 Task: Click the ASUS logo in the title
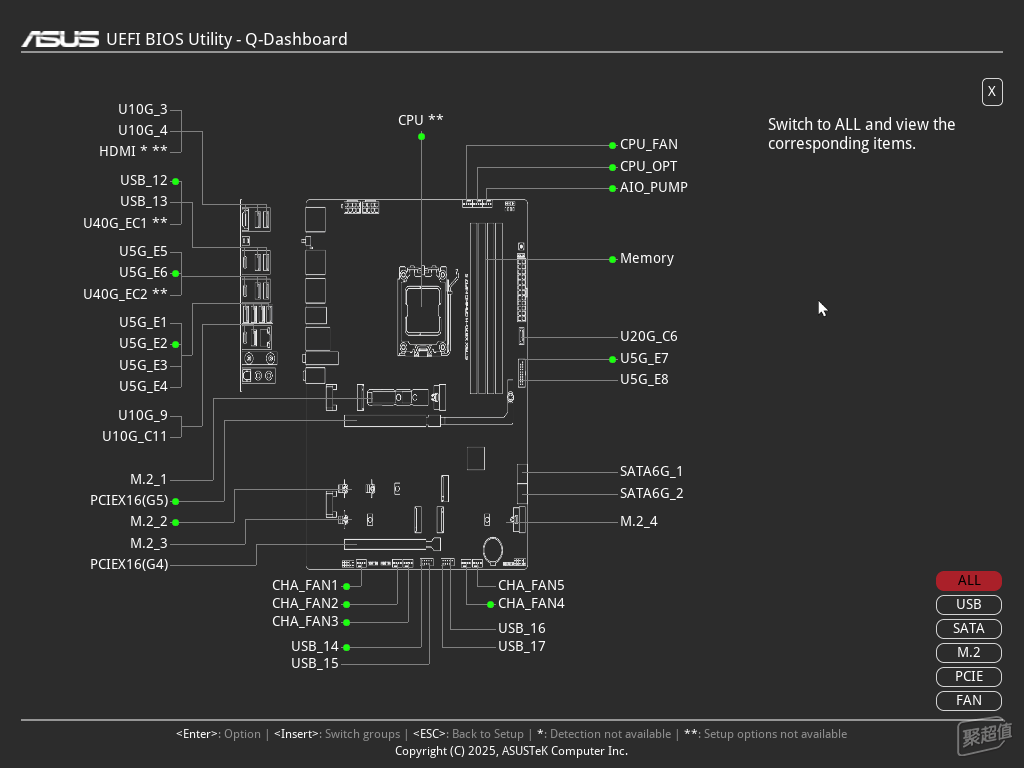60,39
